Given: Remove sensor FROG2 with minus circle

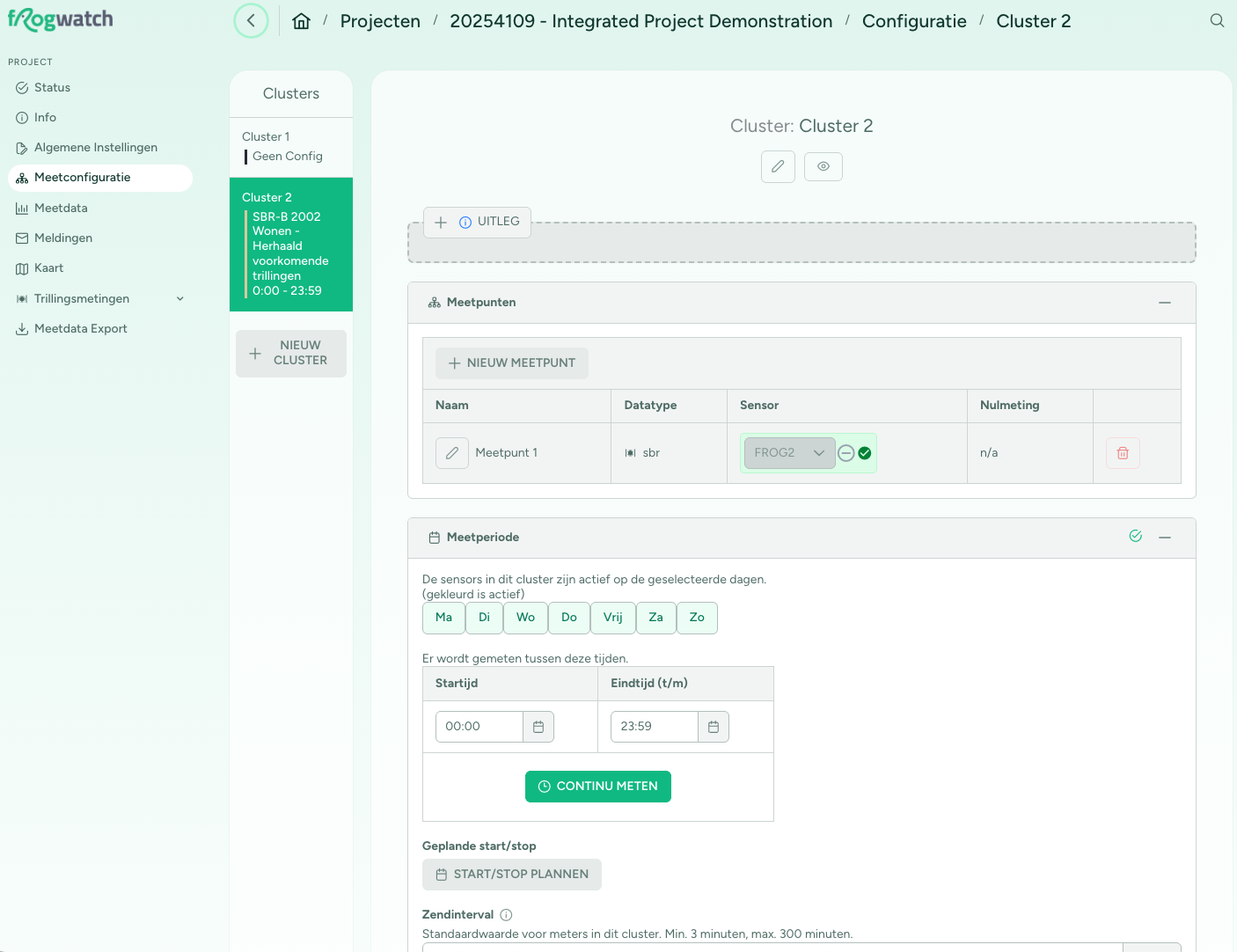Looking at the screenshot, I should tap(846, 453).
